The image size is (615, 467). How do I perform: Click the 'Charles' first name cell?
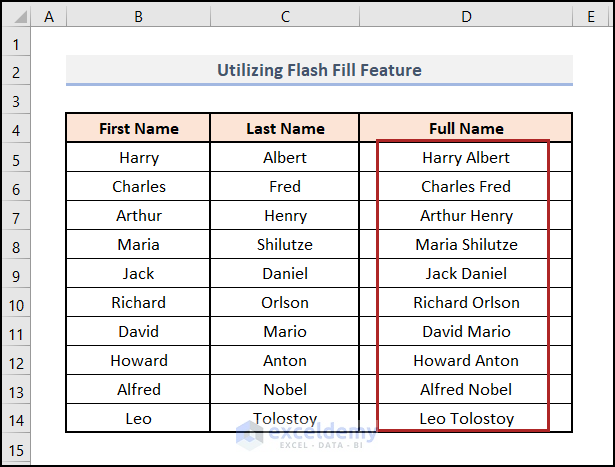(138, 187)
